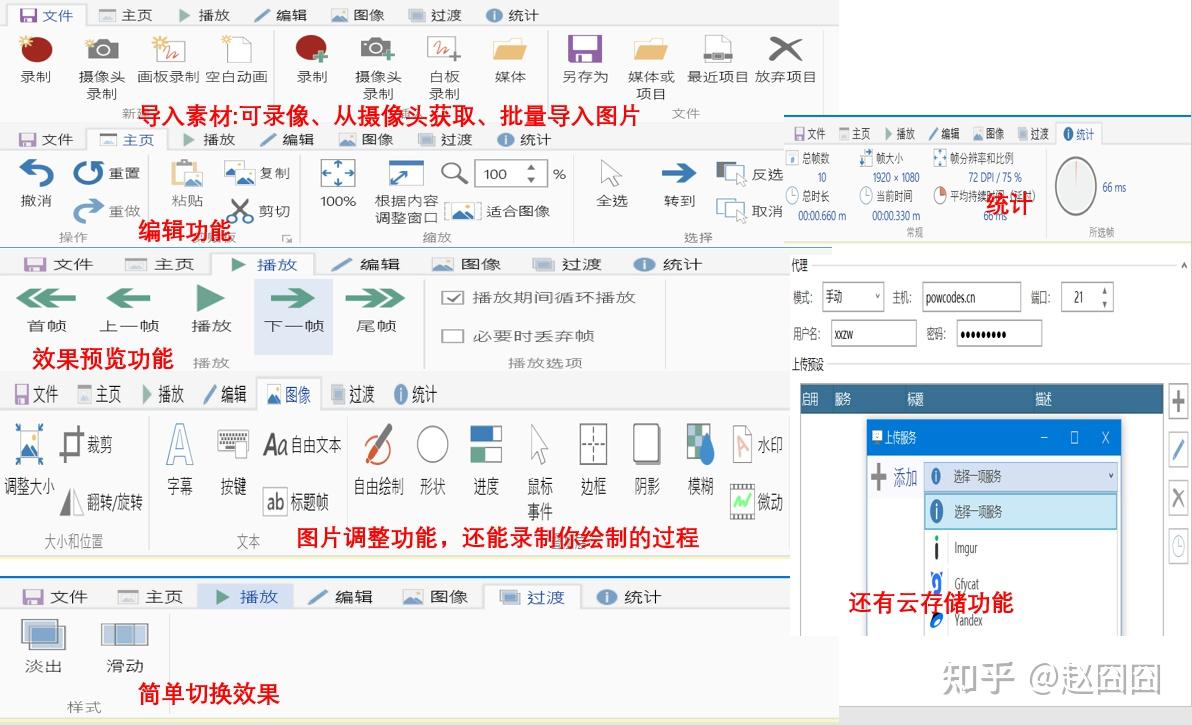
Task: Add a 水印 watermark
Action: tap(757, 445)
